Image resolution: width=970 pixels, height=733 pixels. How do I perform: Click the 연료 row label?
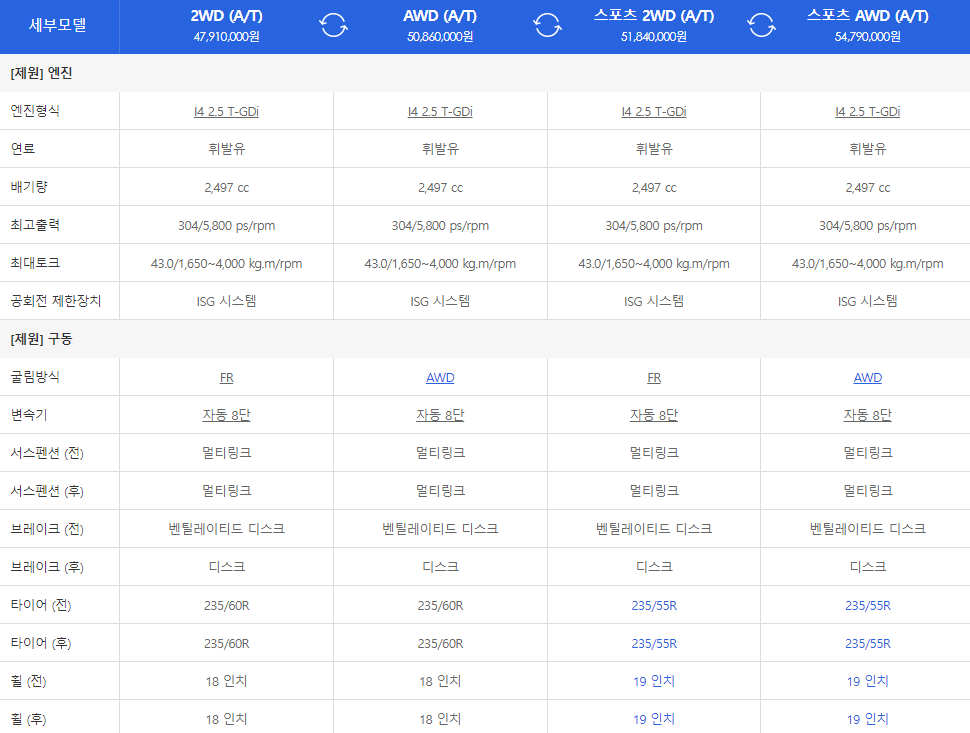click(x=23, y=148)
